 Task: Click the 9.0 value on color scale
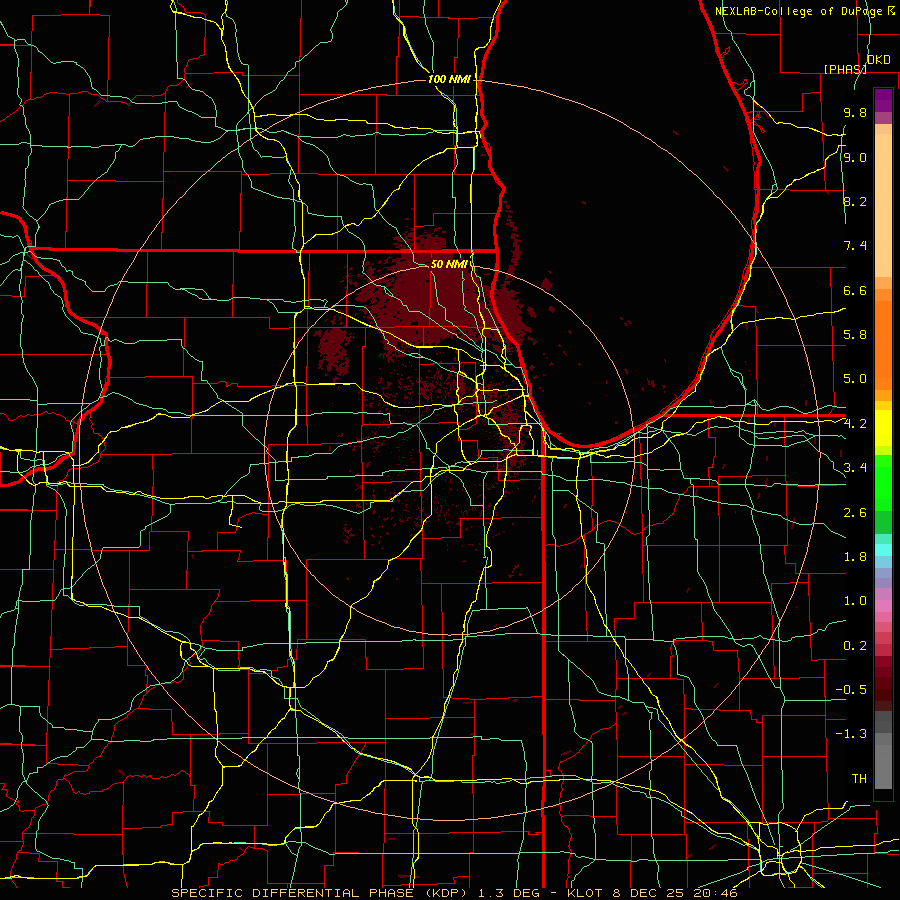coord(855,157)
